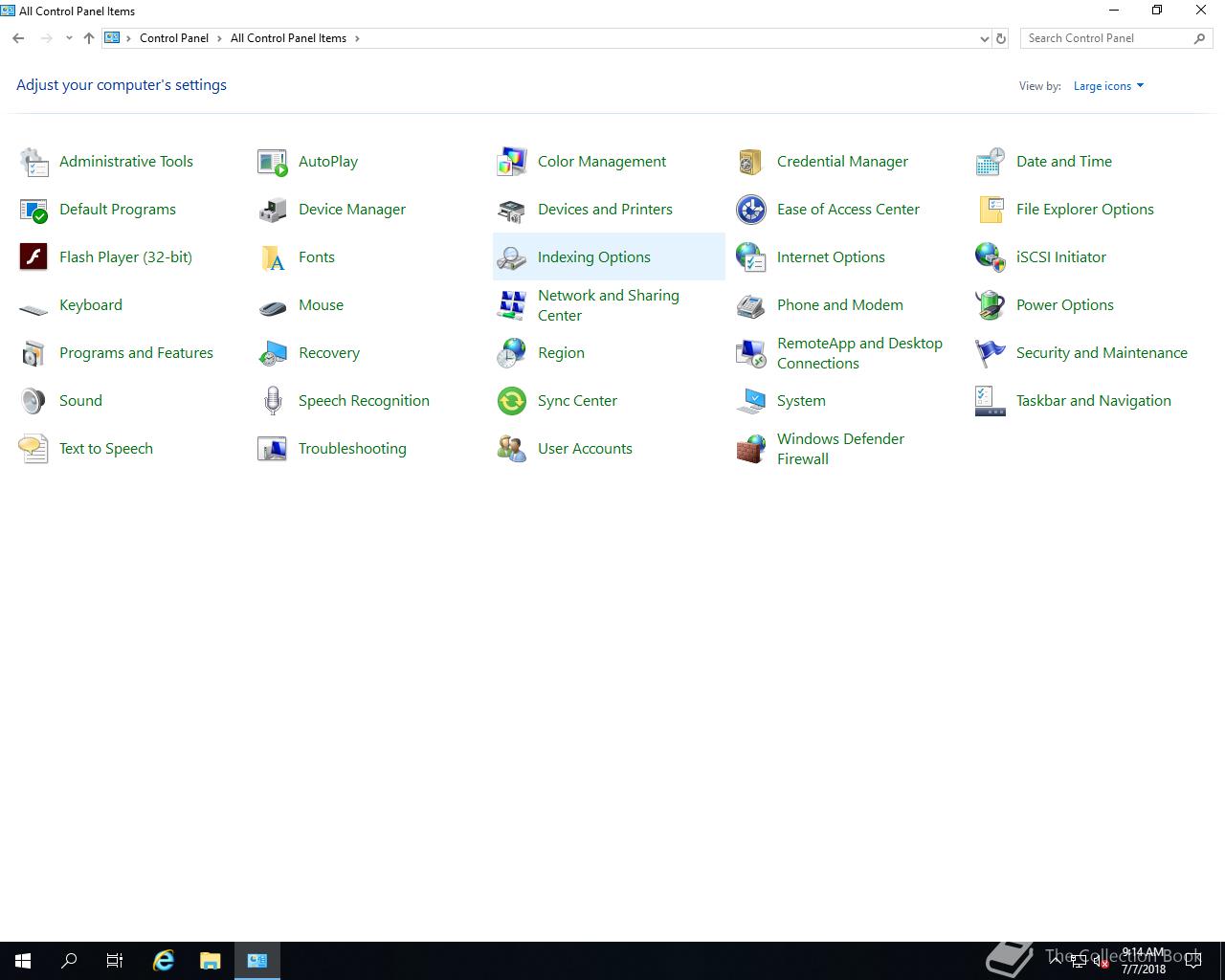The width and height of the screenshot is (1225, 980).
Task: Open File Explorer from the taskbar
Action: [x=211, y=961]
